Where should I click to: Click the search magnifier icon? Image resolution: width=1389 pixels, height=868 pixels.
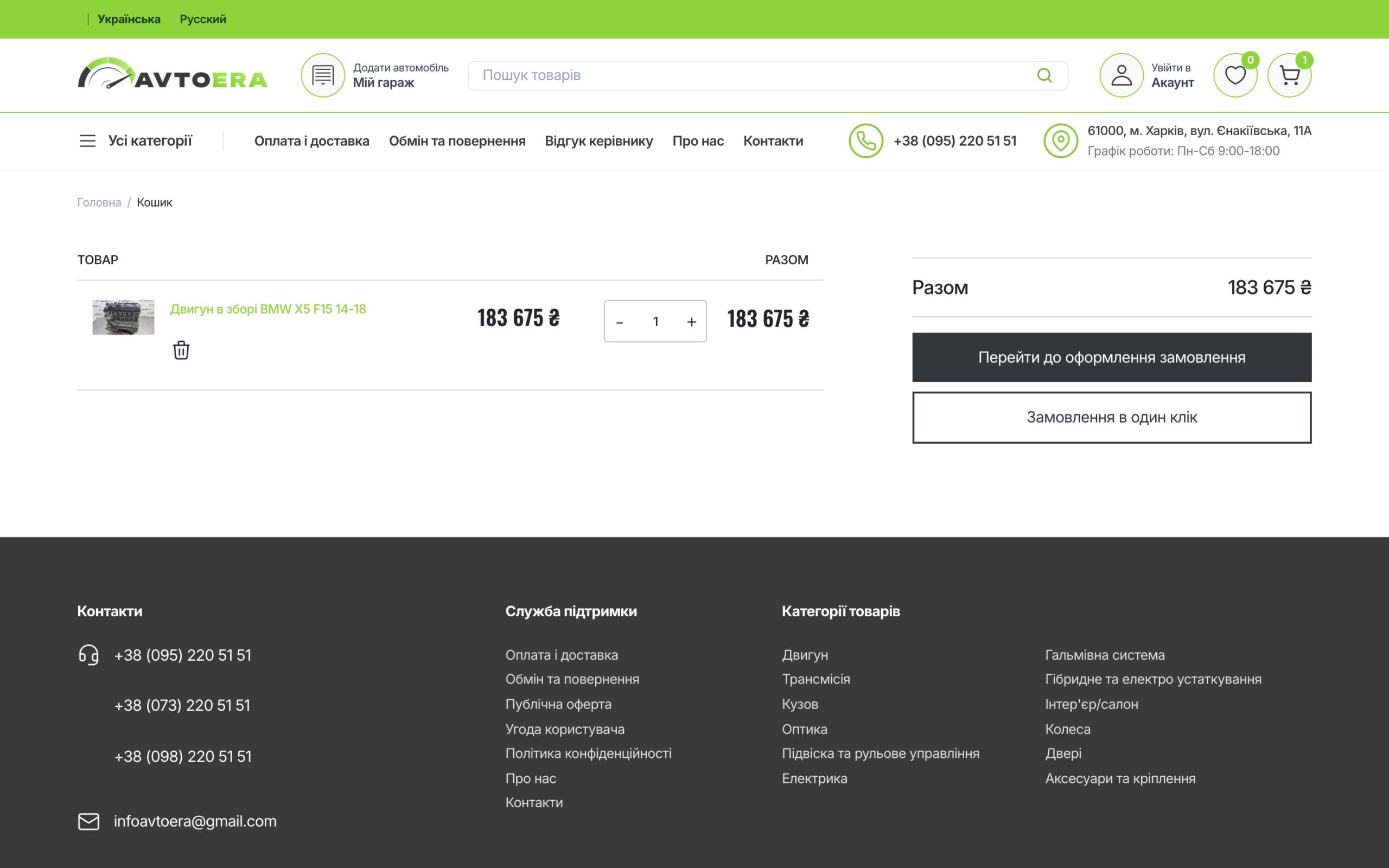pyautogui.click(x=1044, y=75)
